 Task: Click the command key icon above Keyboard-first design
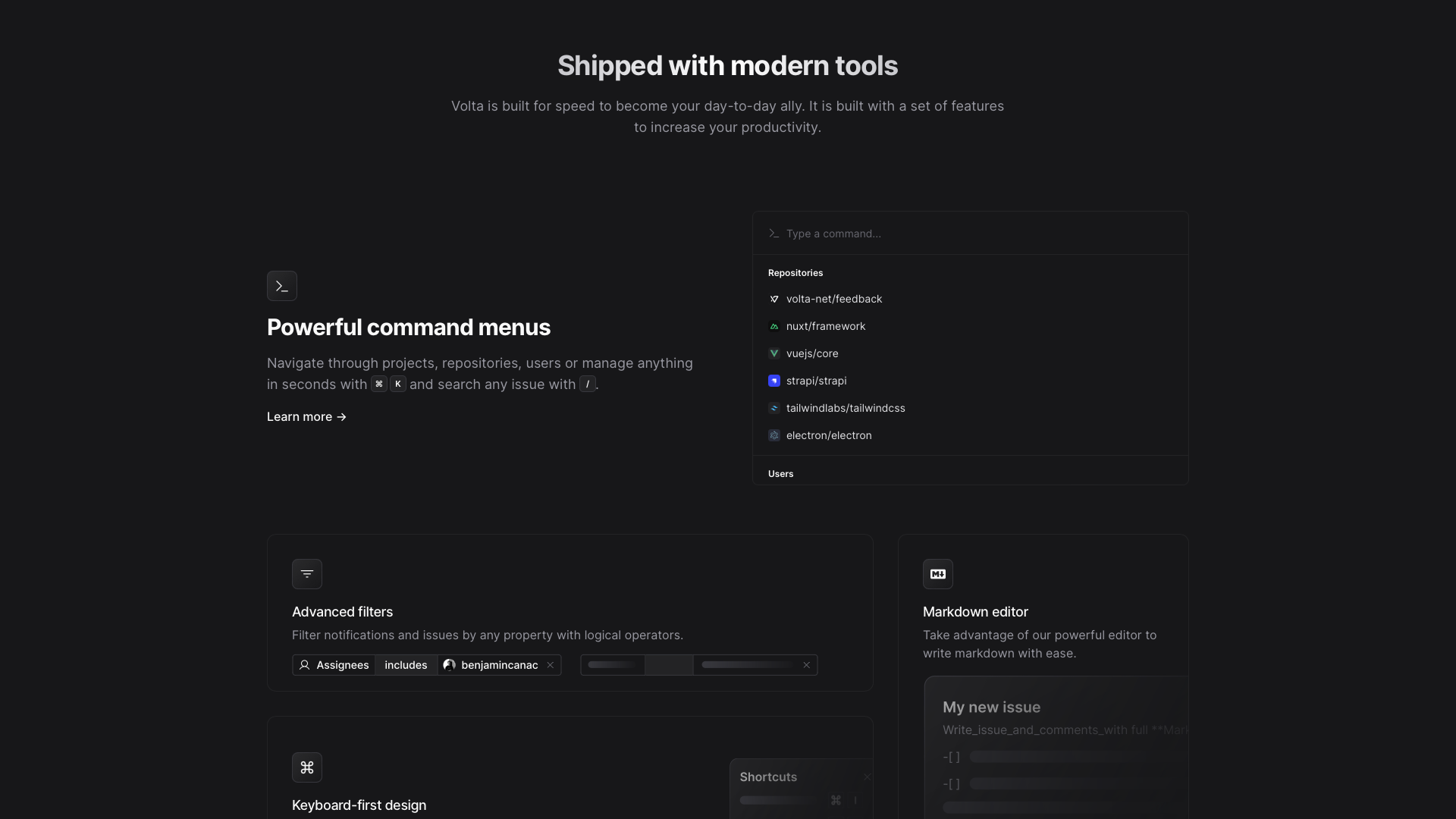pyautogui.click(x=307, y=767)
